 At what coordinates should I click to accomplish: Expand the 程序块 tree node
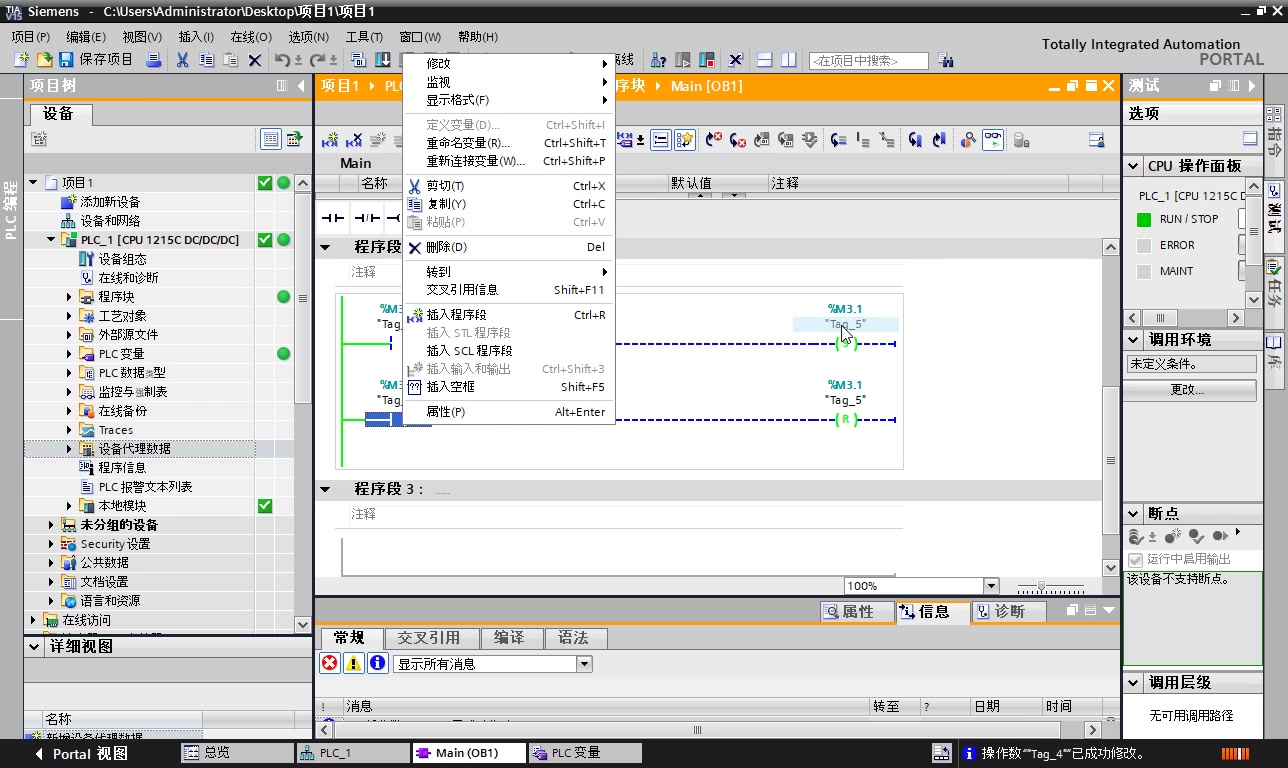[69, 297]
